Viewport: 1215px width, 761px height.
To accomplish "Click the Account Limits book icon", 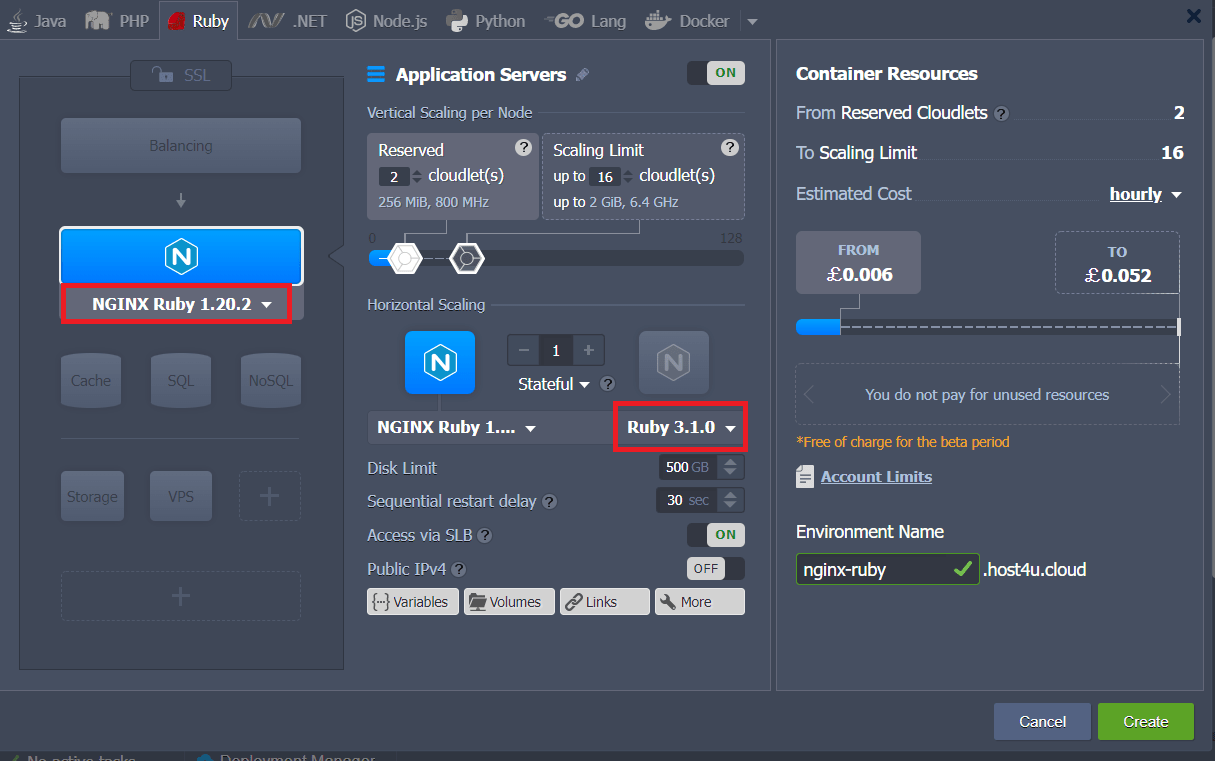I will point(806,476).
